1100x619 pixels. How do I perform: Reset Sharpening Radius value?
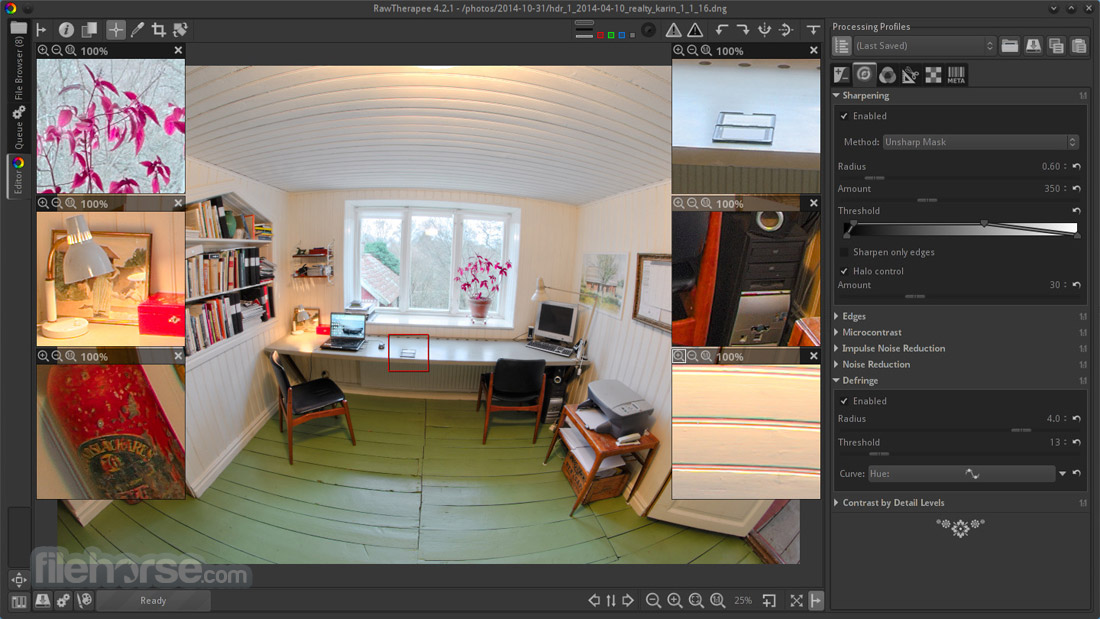pyautogui.click(x=1077, y=166)
